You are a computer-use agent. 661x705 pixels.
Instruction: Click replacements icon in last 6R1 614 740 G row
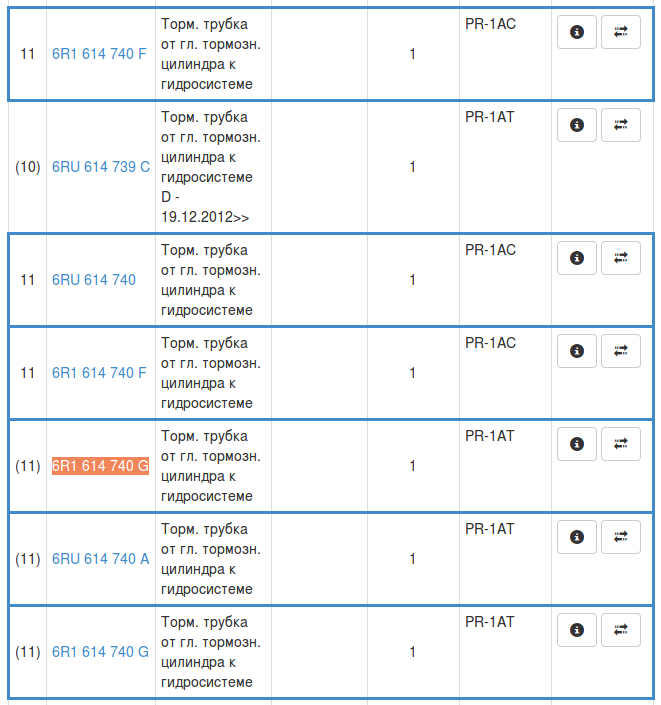click(621, 630)
